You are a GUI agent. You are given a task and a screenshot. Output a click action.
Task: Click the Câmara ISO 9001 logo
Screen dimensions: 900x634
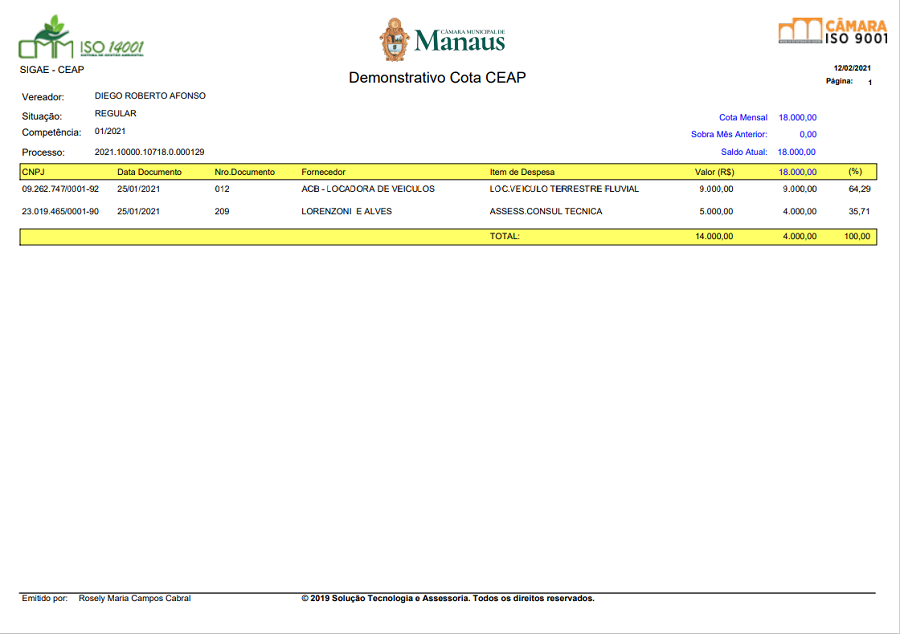(x=832, y=31)
